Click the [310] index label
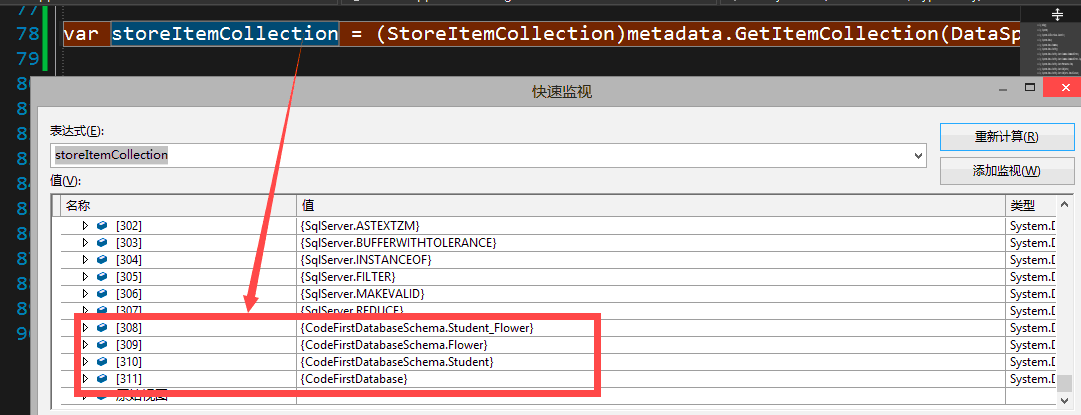The width and height of the screenshot is (1081, 415). 128,362
